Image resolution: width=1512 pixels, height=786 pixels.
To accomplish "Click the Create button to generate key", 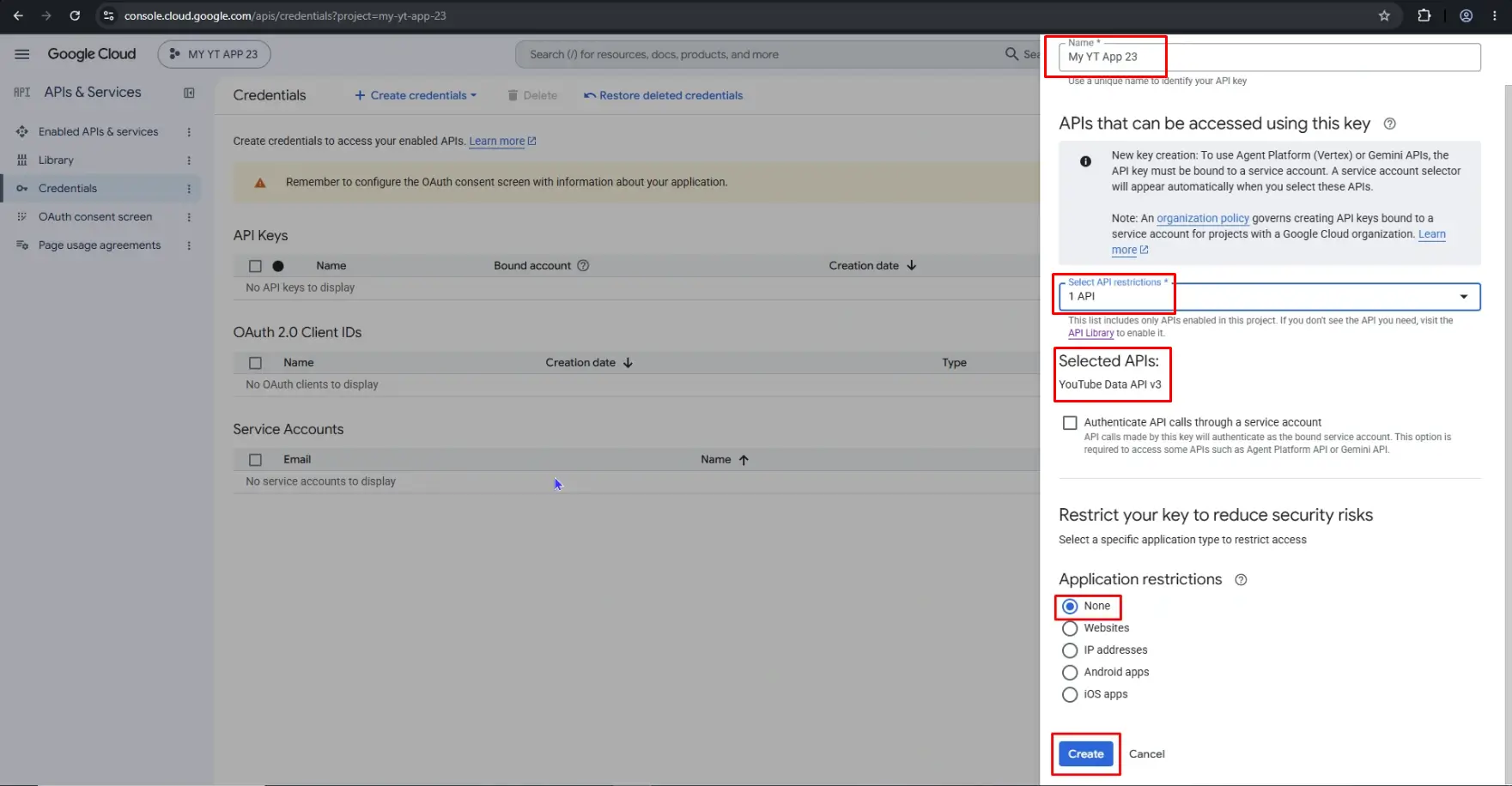I will click(1086, 754).
